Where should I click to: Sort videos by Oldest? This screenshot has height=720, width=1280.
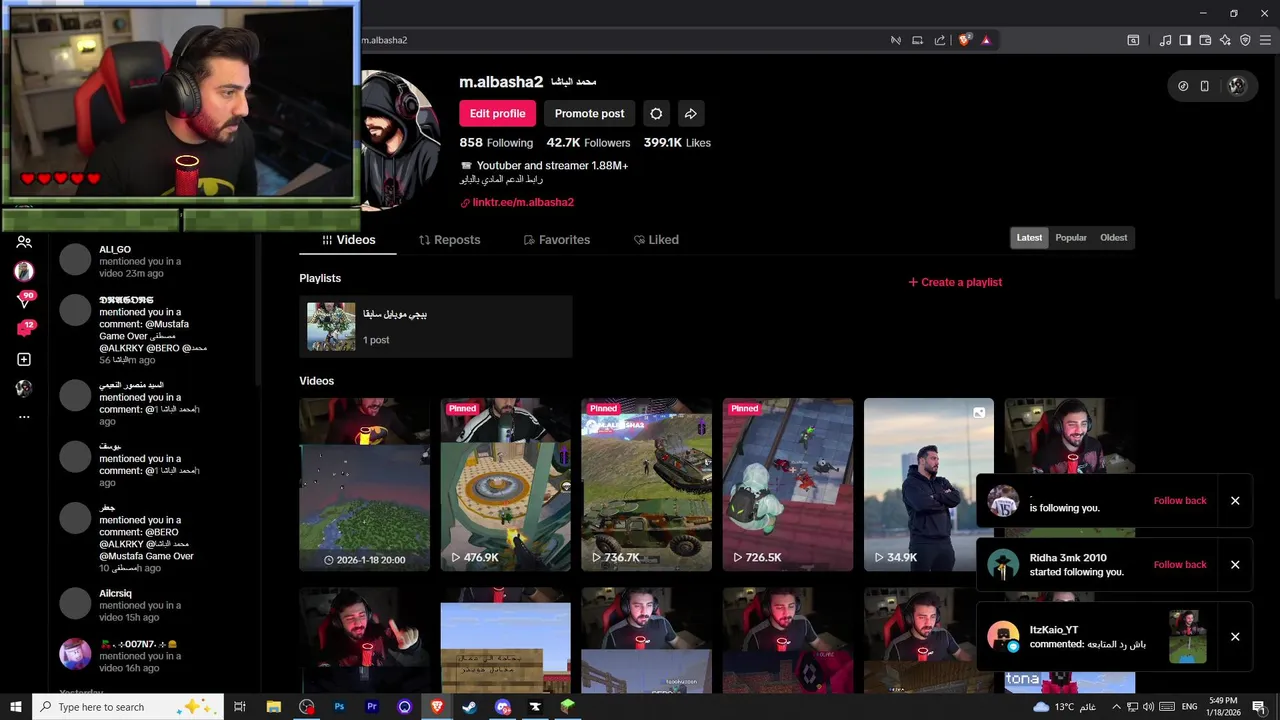[1113, 238]
